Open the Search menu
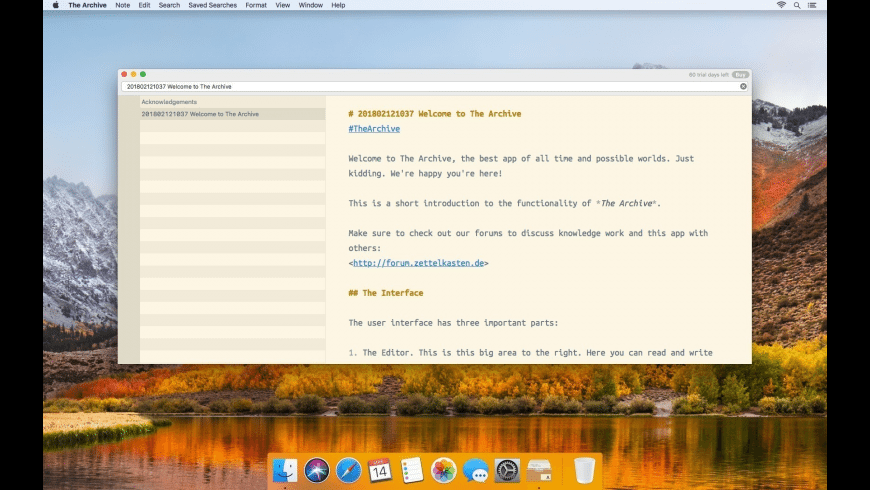This screenshot has height=490, width=870. pyautogui.click(x=169, y=5)
